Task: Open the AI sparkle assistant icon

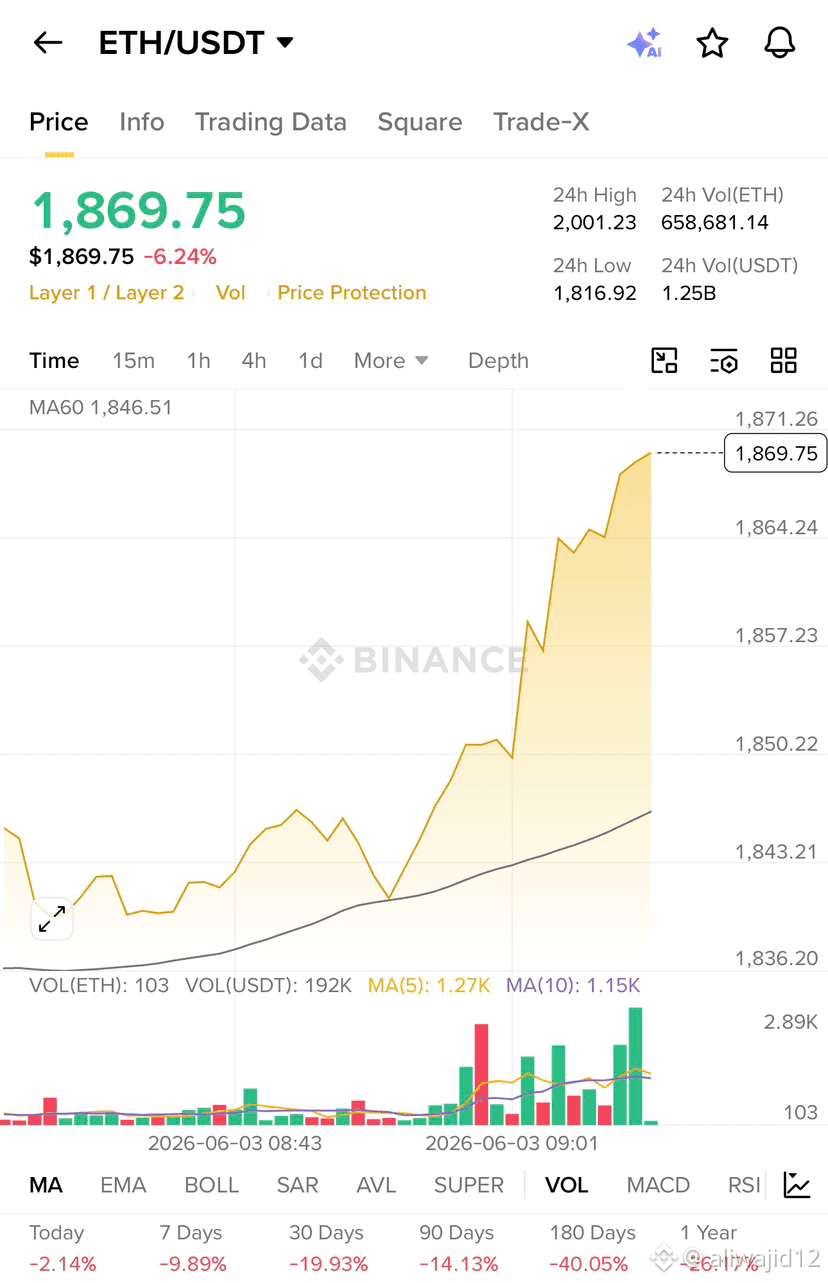Action: pyautogui.click(x=644, y=43)
